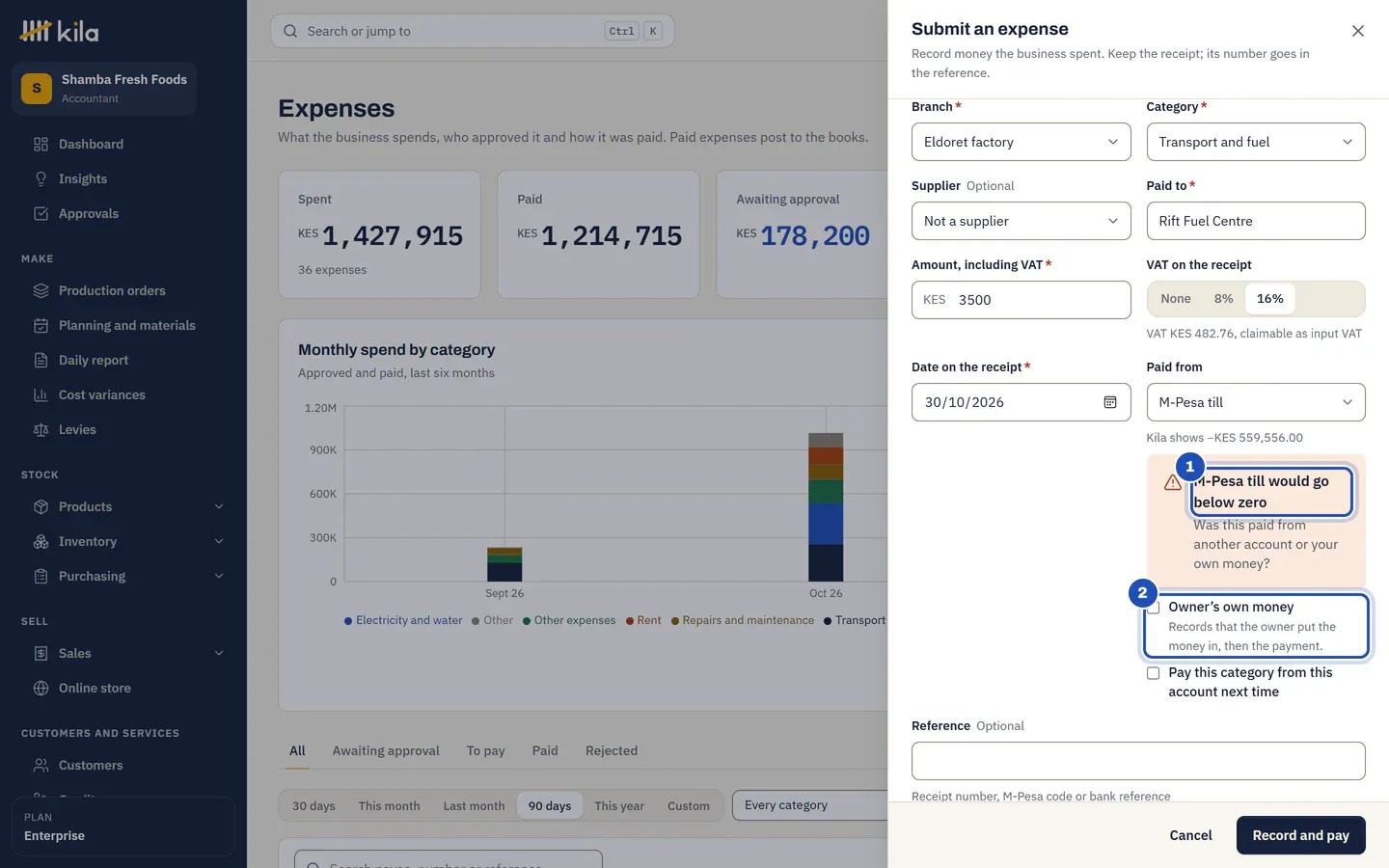The image size is (1389, 868).
Task: Click the Customers people icon
Action: tap(41, 766)
